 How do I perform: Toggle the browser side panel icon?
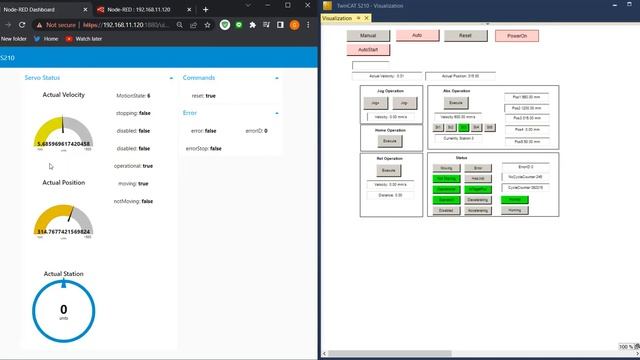(280, 25)
